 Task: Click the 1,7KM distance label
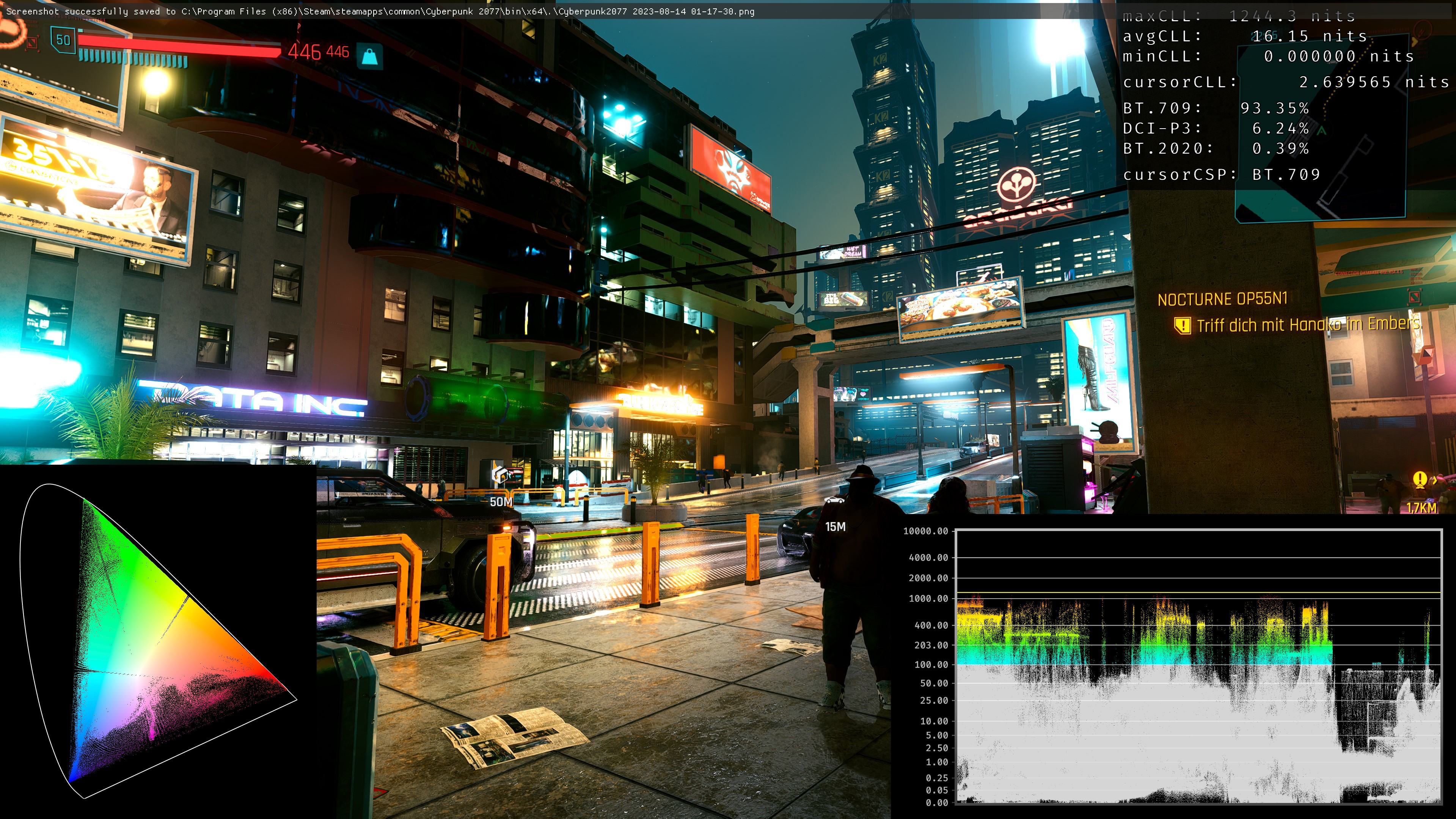coord(1421,508)
